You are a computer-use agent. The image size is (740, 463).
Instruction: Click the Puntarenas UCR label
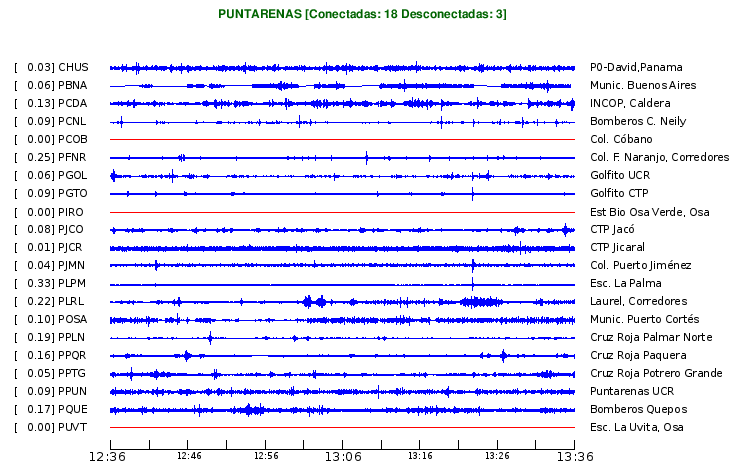[x=632, y=391]
